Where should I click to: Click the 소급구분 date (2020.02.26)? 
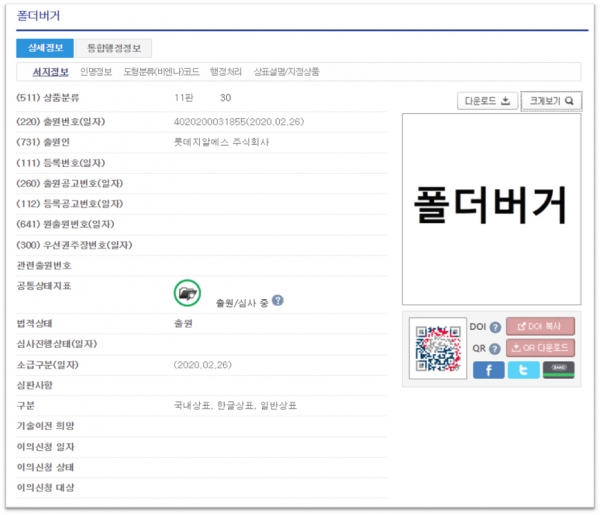(x=203, y=365)
